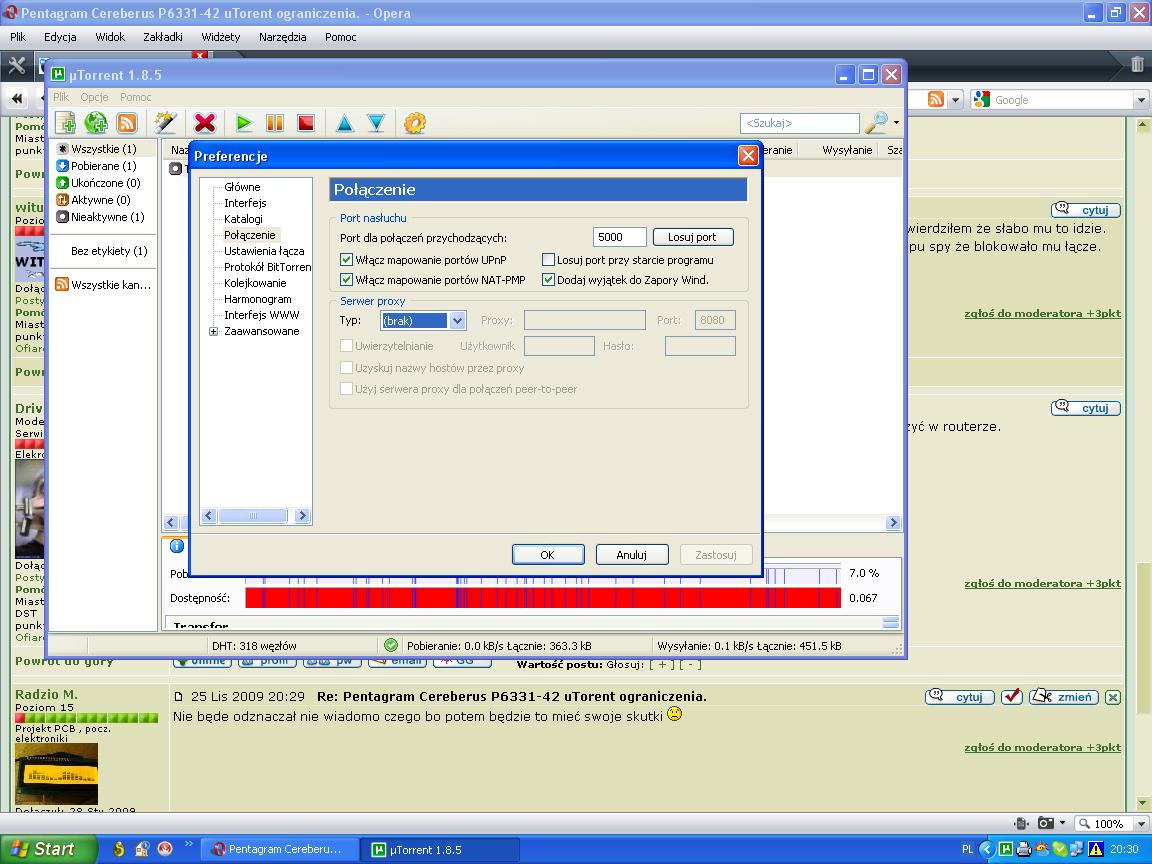Click the Move Up Queue arrow icon

(345, 123)
